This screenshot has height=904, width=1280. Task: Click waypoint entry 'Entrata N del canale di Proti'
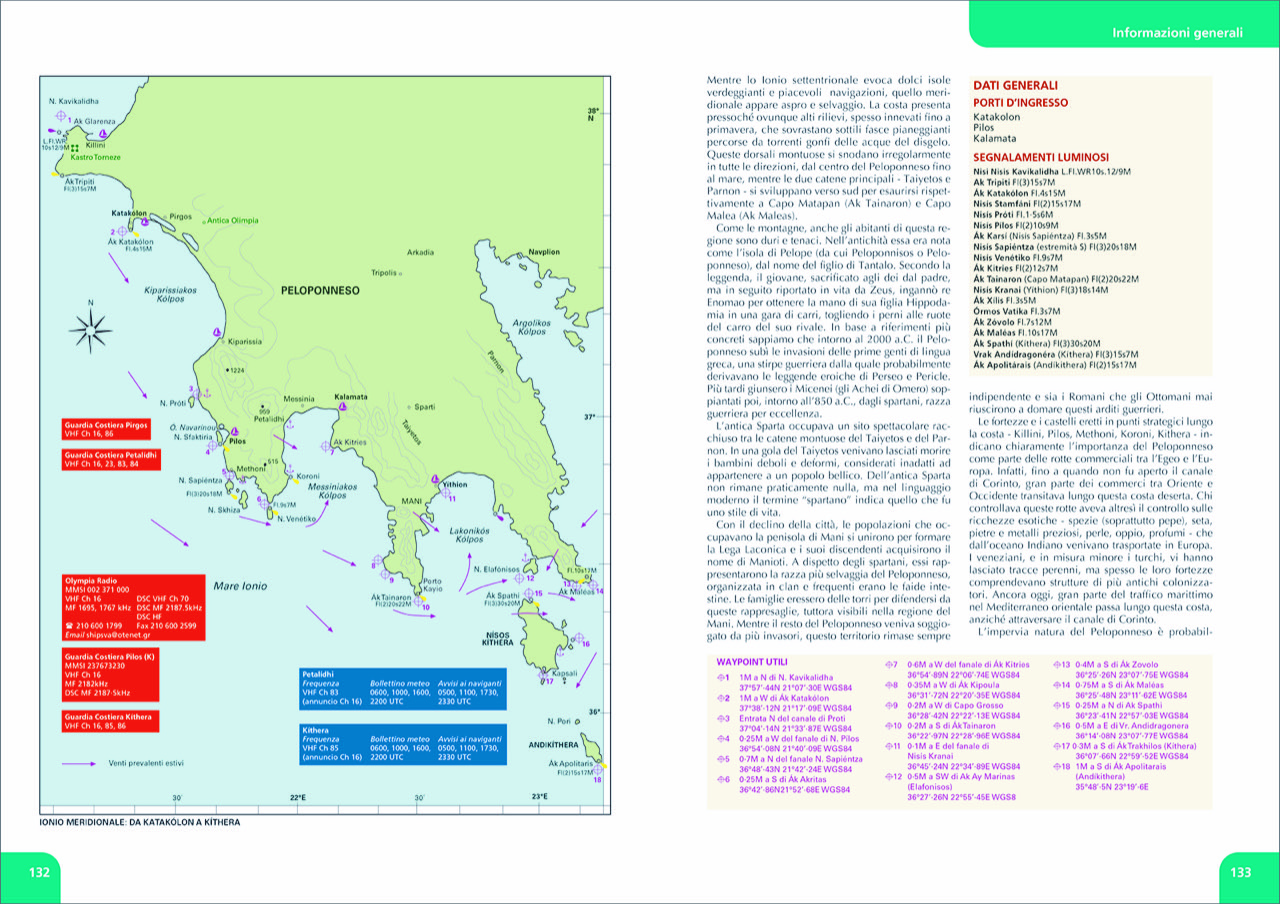click(793, 719)
